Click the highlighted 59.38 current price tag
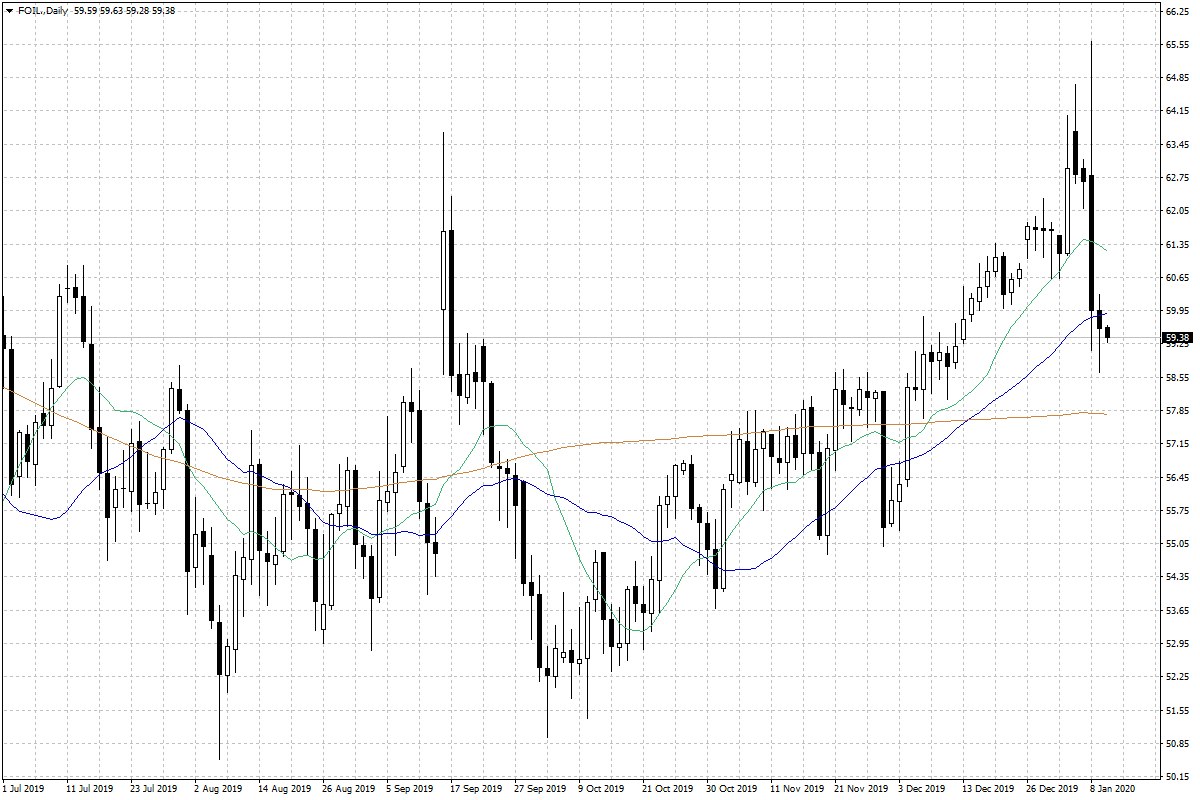 pos(1176,338)
